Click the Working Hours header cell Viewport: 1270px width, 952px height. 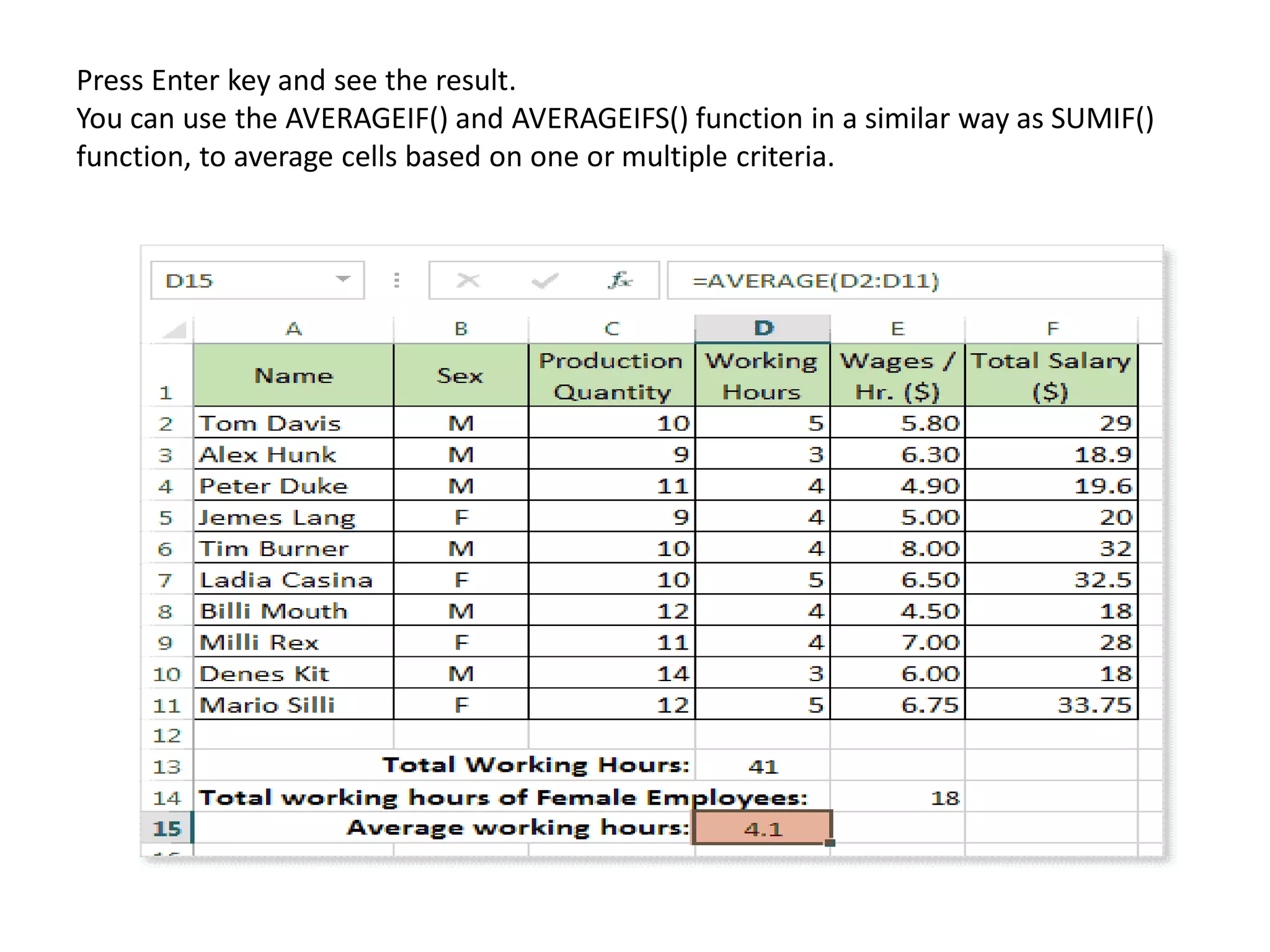(x=763, y=376)
